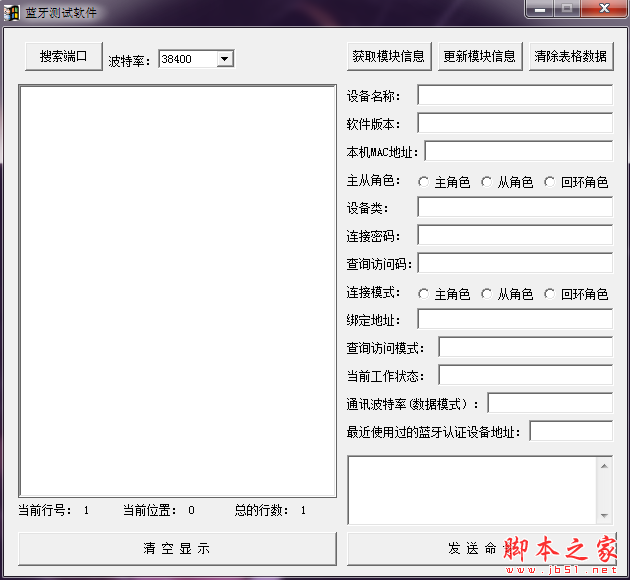Focus the 软件版本 input field
Viewport: 630px width, 581px height.
coord(515,123)
